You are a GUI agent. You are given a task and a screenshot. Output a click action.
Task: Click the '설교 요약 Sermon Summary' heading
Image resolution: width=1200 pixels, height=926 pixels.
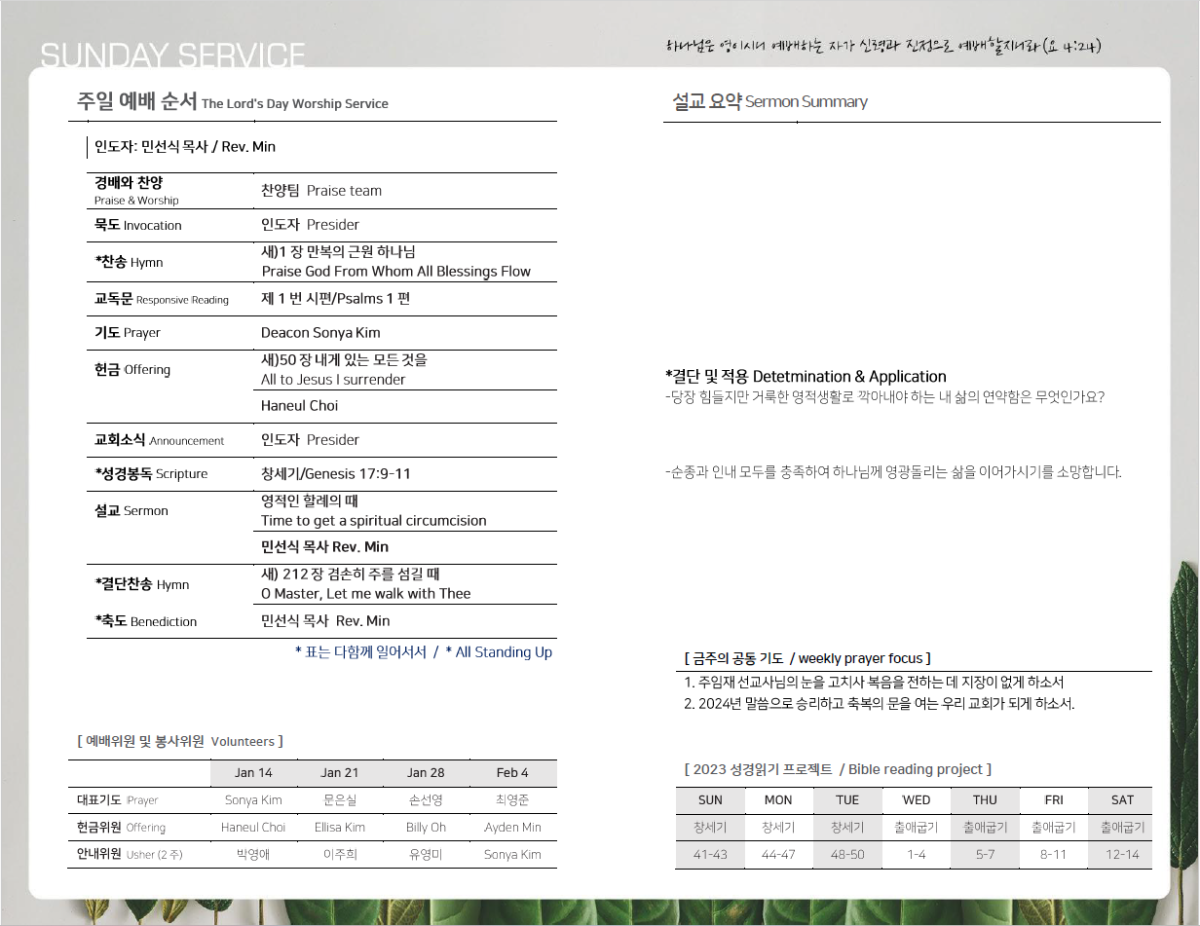770,101
